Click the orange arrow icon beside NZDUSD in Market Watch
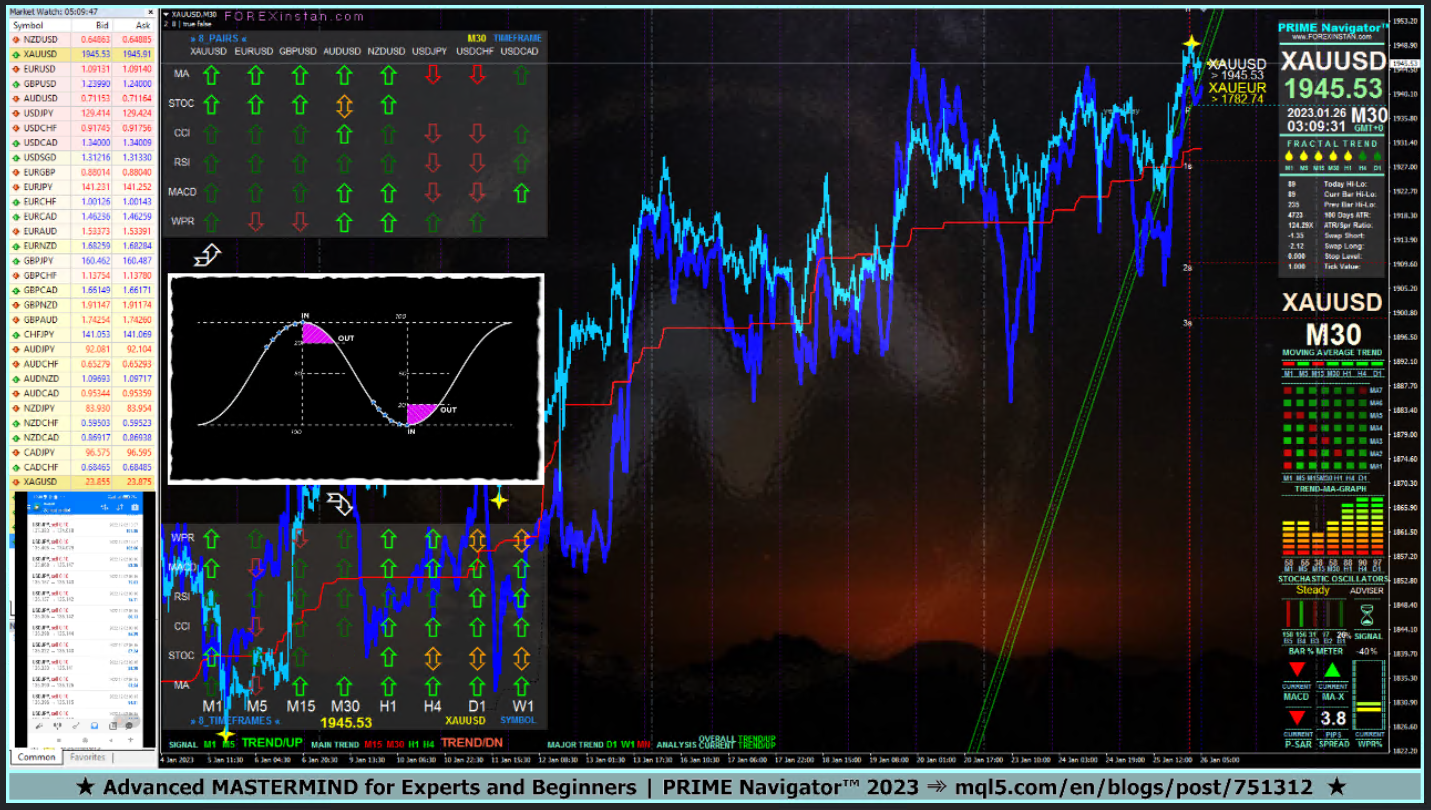 (17, 39)
